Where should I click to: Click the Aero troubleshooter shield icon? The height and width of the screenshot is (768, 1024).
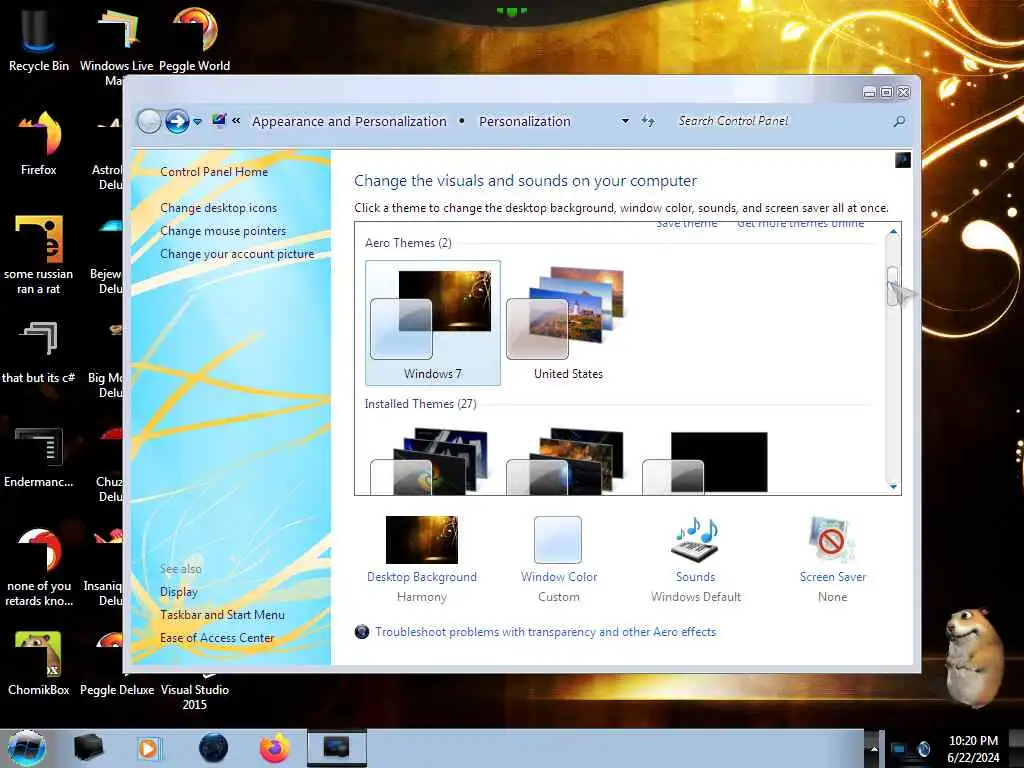point(362,632)
